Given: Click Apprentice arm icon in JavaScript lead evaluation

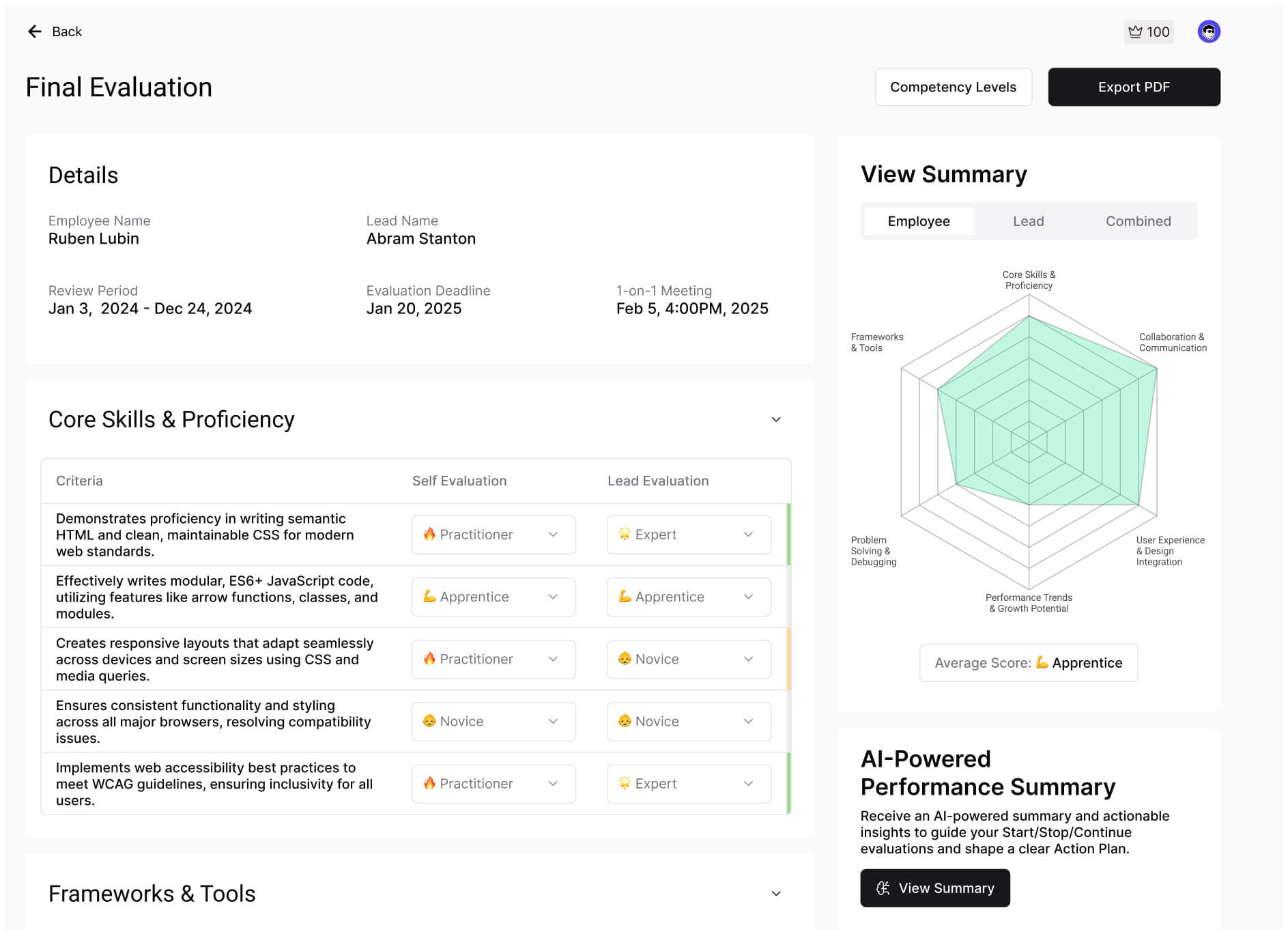Looking at the screenshot, I should coord(625,597).
